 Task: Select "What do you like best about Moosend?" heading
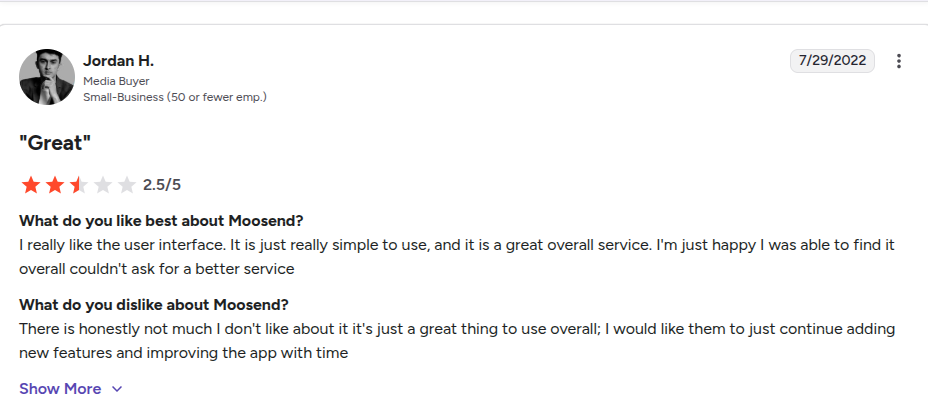pyautogui.click(x=161, y=220)
